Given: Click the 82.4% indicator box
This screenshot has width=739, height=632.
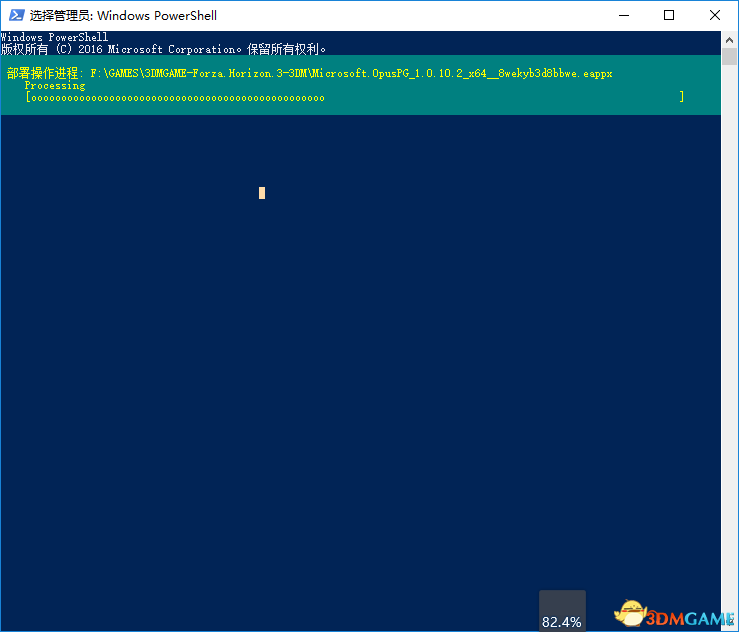Looking at the screenshot, I should coord(562,611).
